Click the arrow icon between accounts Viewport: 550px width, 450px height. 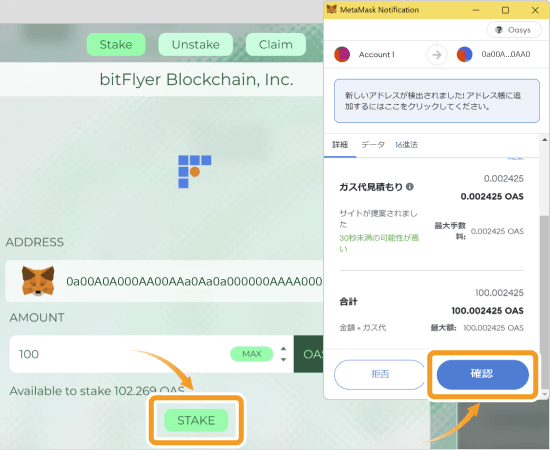tap(437, 55)
